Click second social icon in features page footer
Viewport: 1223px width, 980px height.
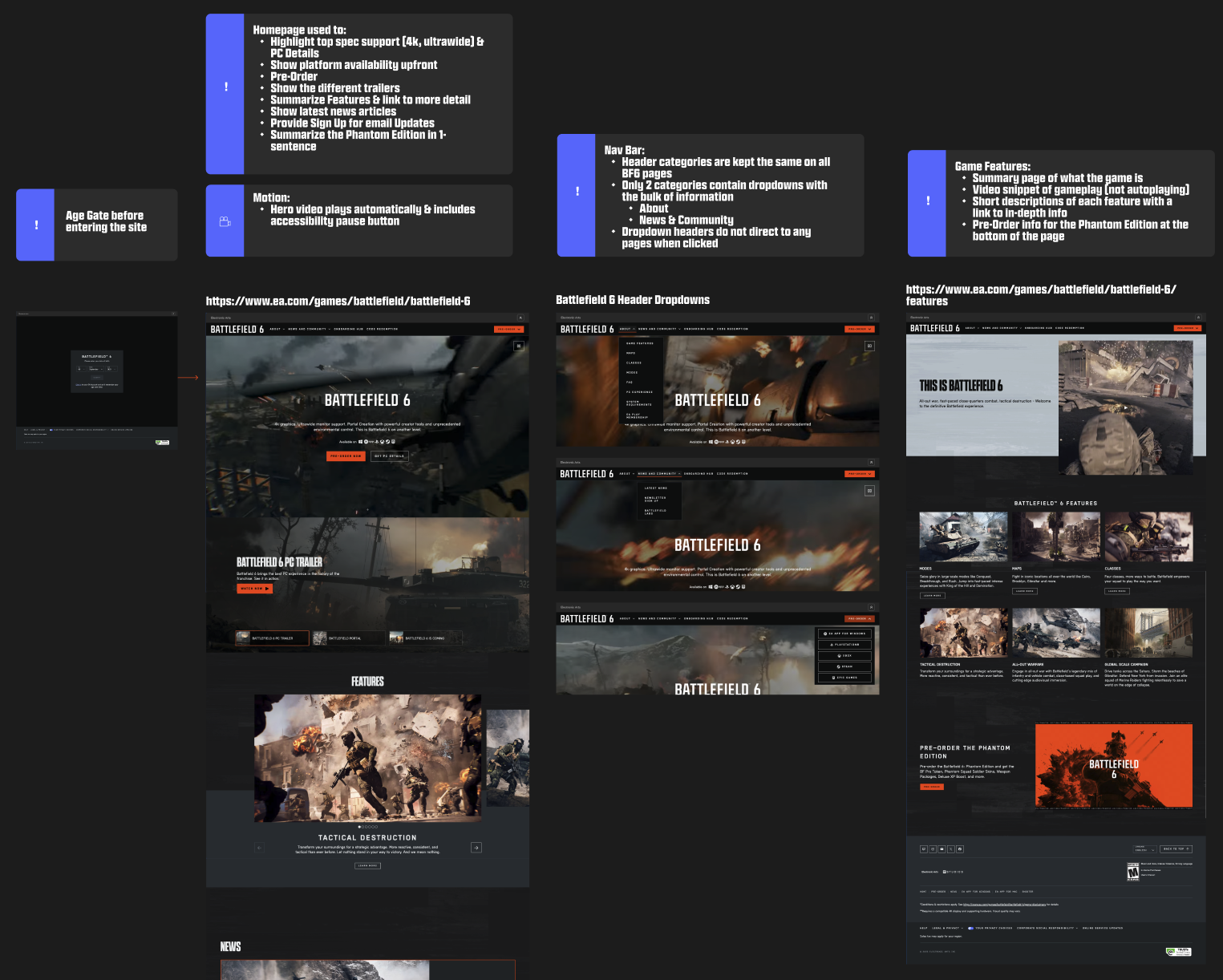click(x=933, y=848)
